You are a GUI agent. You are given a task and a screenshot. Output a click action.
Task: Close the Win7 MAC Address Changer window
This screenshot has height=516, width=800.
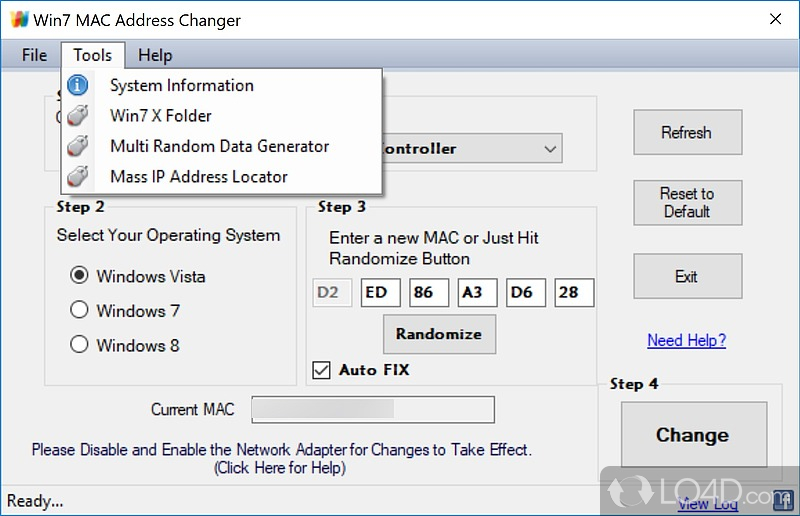(776, 19)
